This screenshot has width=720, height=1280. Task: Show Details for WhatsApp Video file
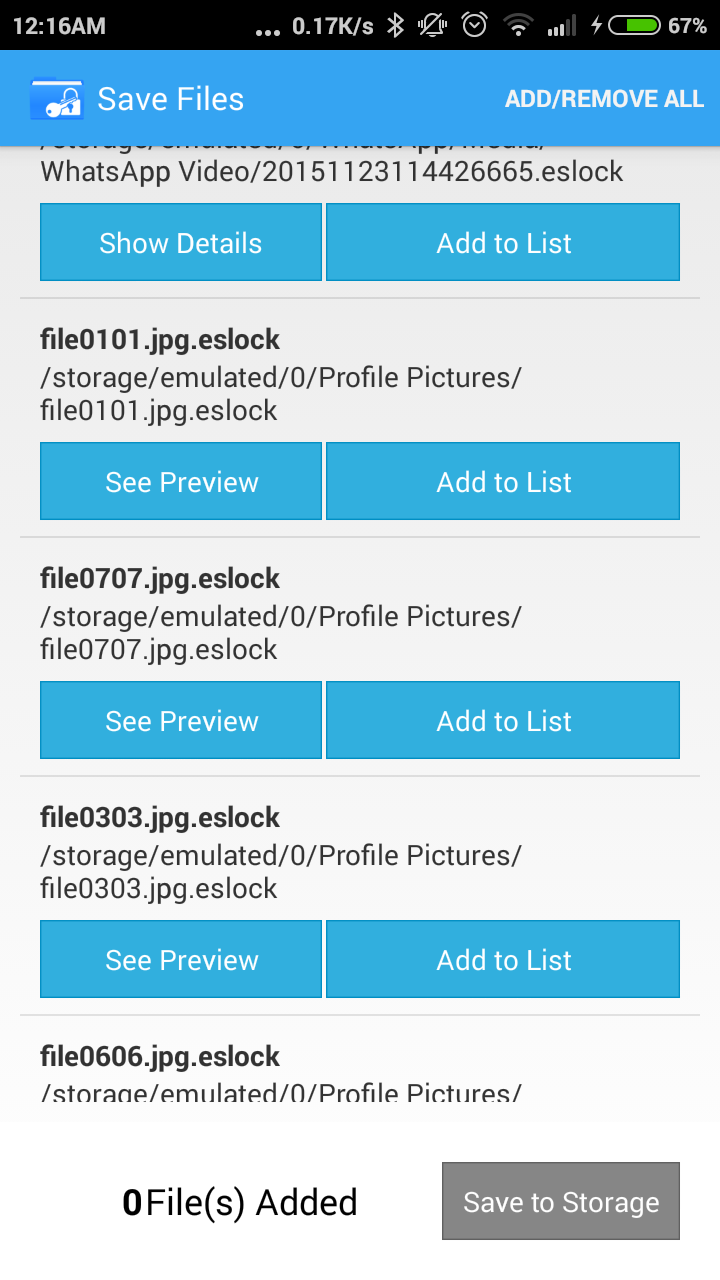181,243
